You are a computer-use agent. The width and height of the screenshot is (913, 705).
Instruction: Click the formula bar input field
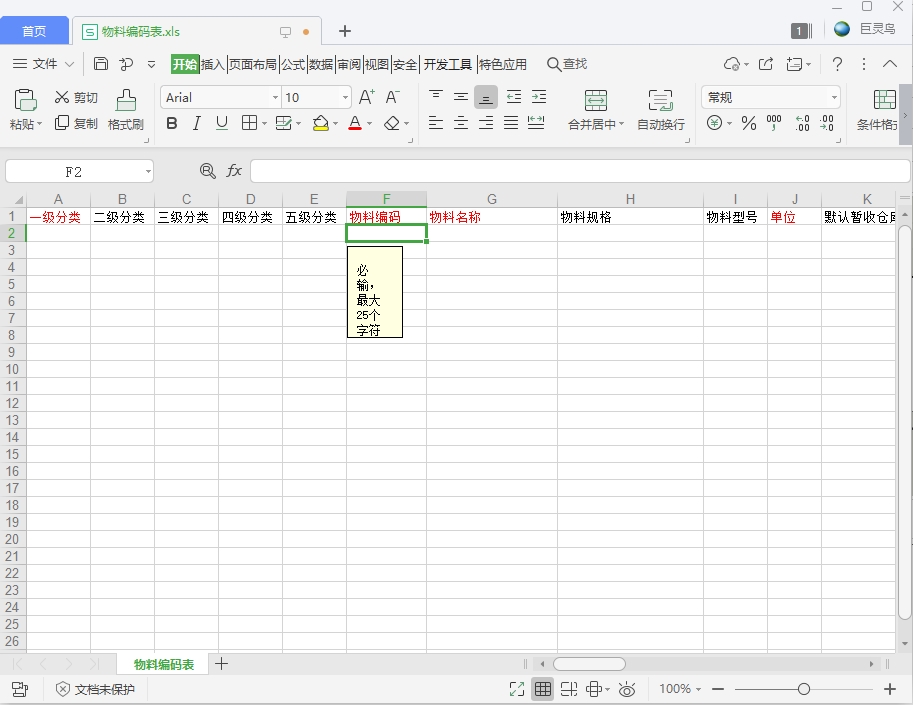[x=580, y=171]
